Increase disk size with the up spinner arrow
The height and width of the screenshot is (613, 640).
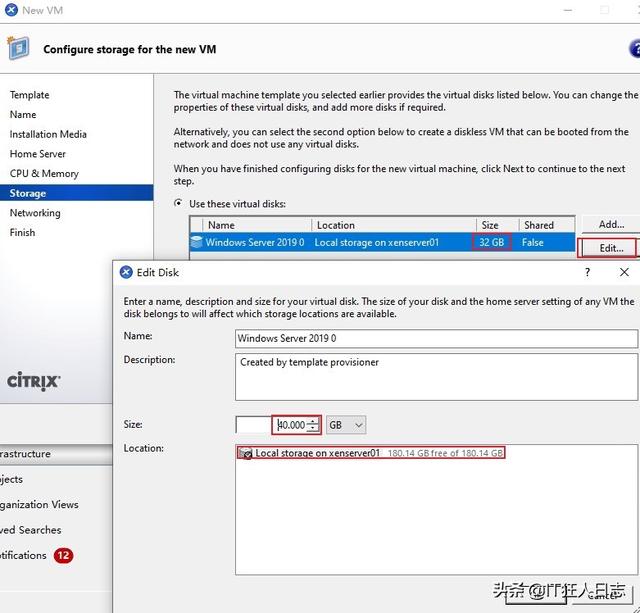(x=313, y=421)
